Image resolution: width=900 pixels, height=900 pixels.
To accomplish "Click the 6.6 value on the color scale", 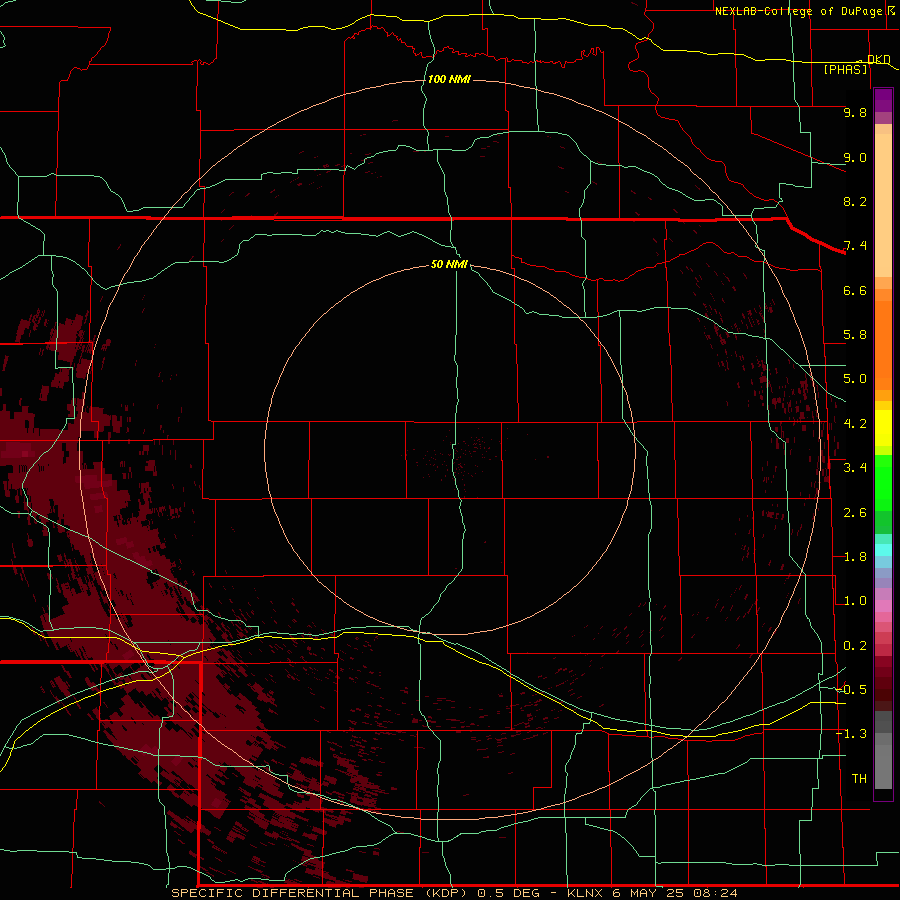I will pos(855,290).
